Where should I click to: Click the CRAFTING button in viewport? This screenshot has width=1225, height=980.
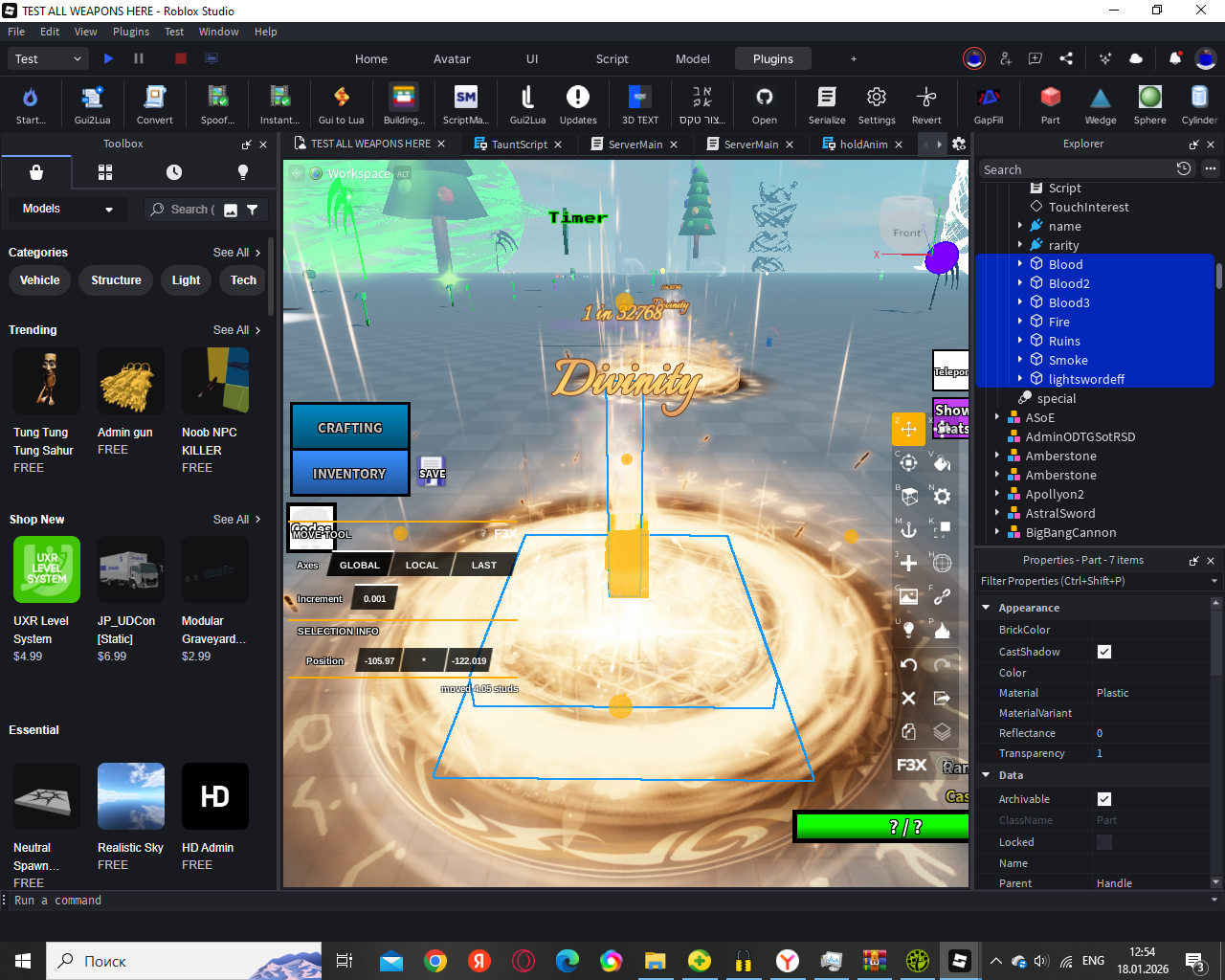click(x=350, y=428)
